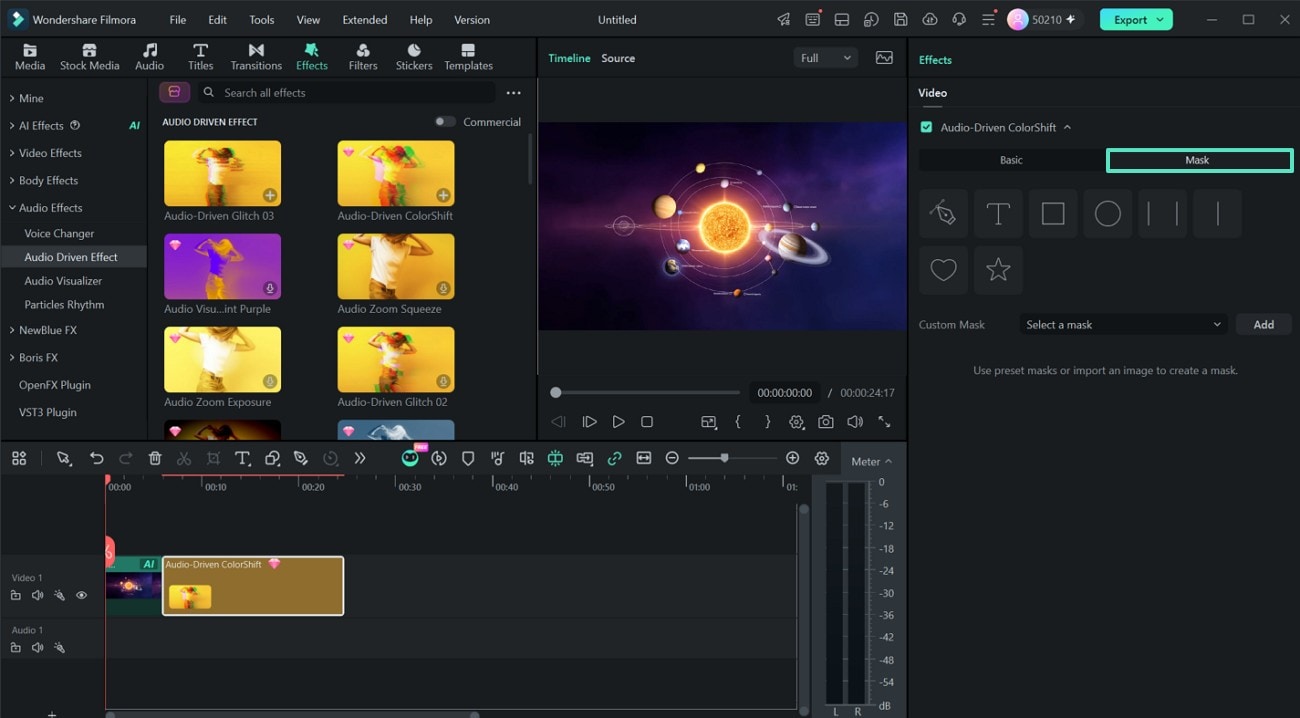Mute the Audio 1 track
Viewport: 1300px width, 718px height.
point(37,648)
